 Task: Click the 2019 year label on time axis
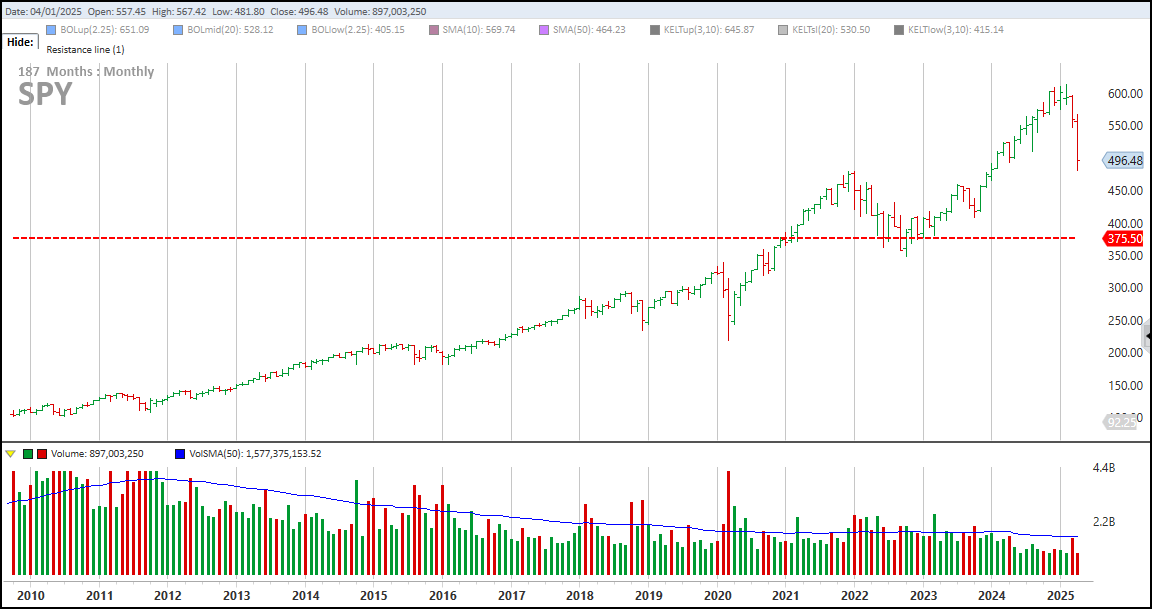[649, 594]
